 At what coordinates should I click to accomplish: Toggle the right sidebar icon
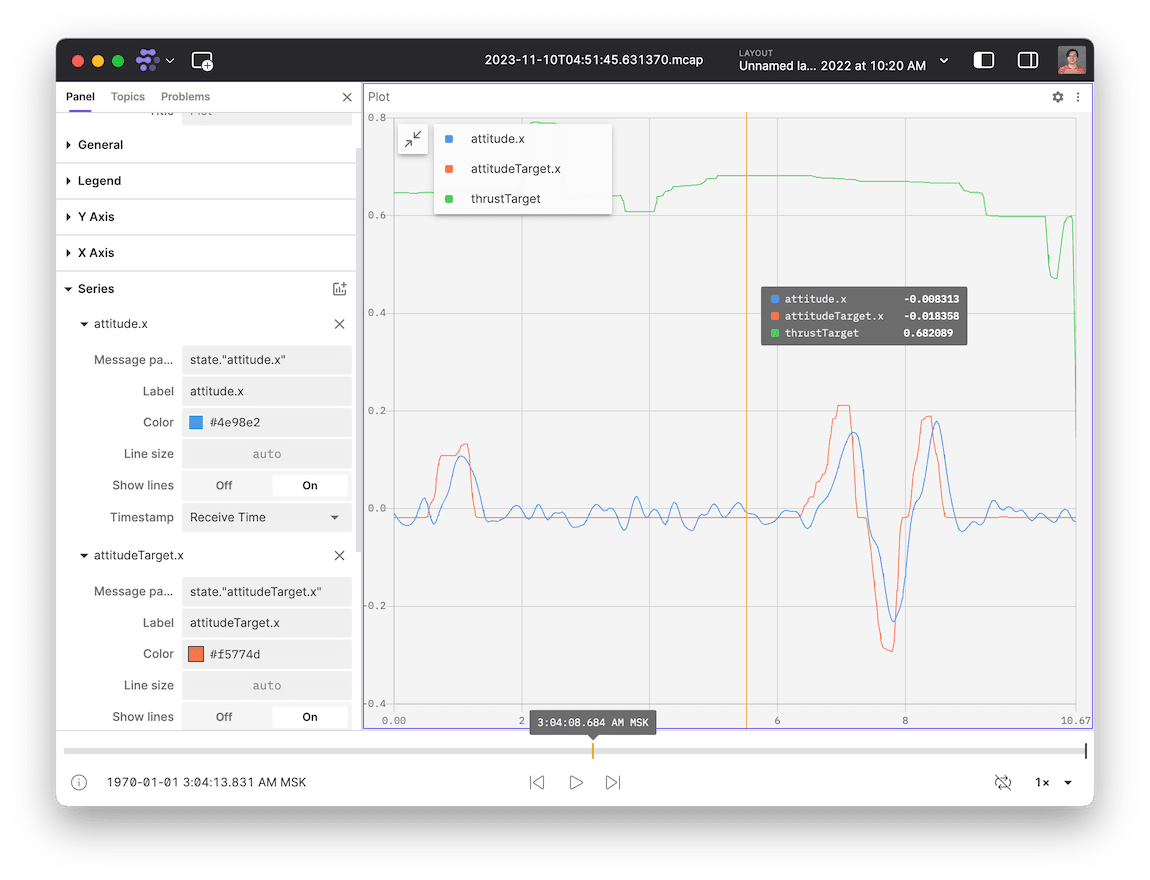click(x=1027, y=61)
